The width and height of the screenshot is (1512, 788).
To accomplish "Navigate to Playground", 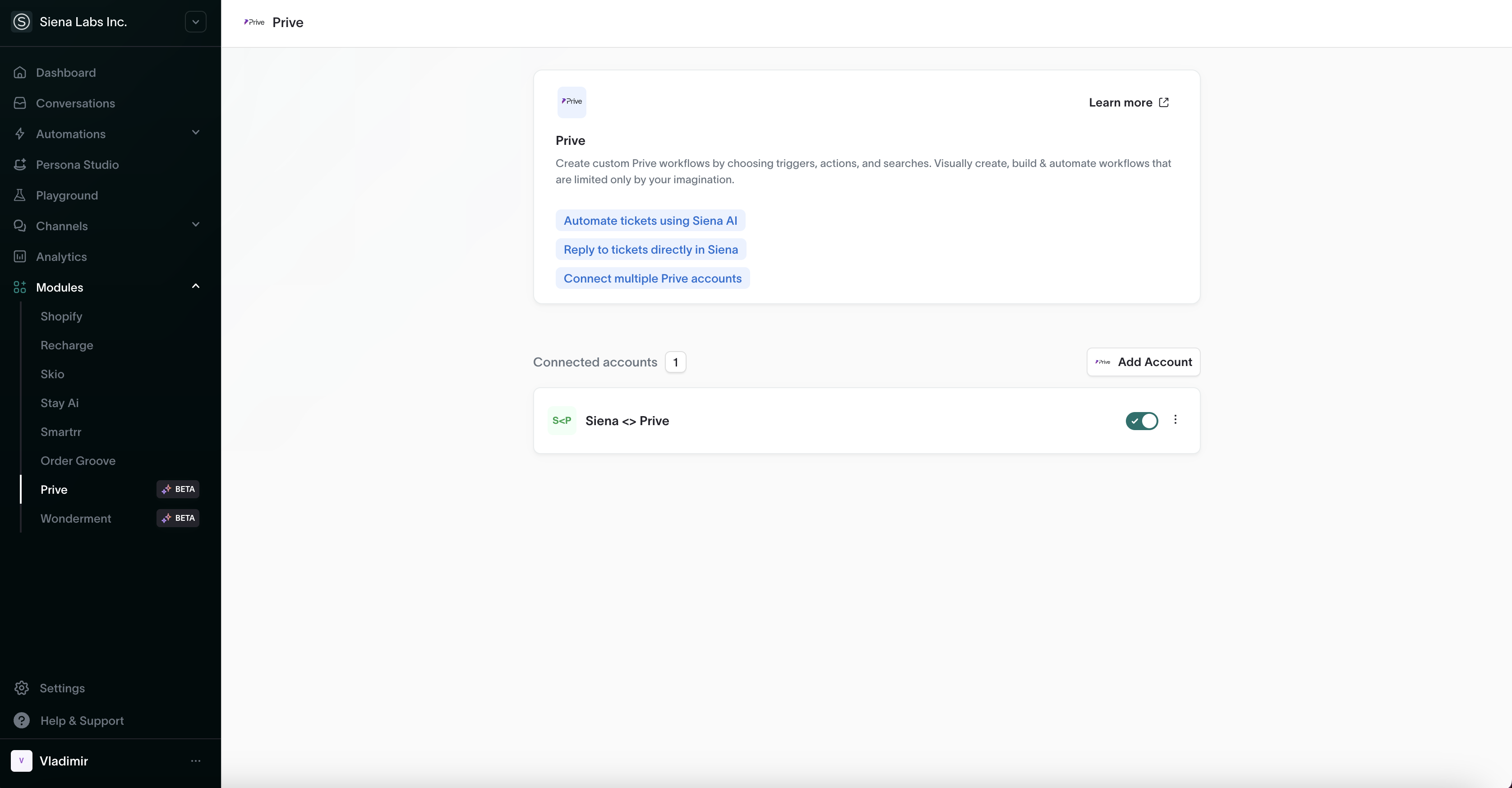I will (67, 195).
